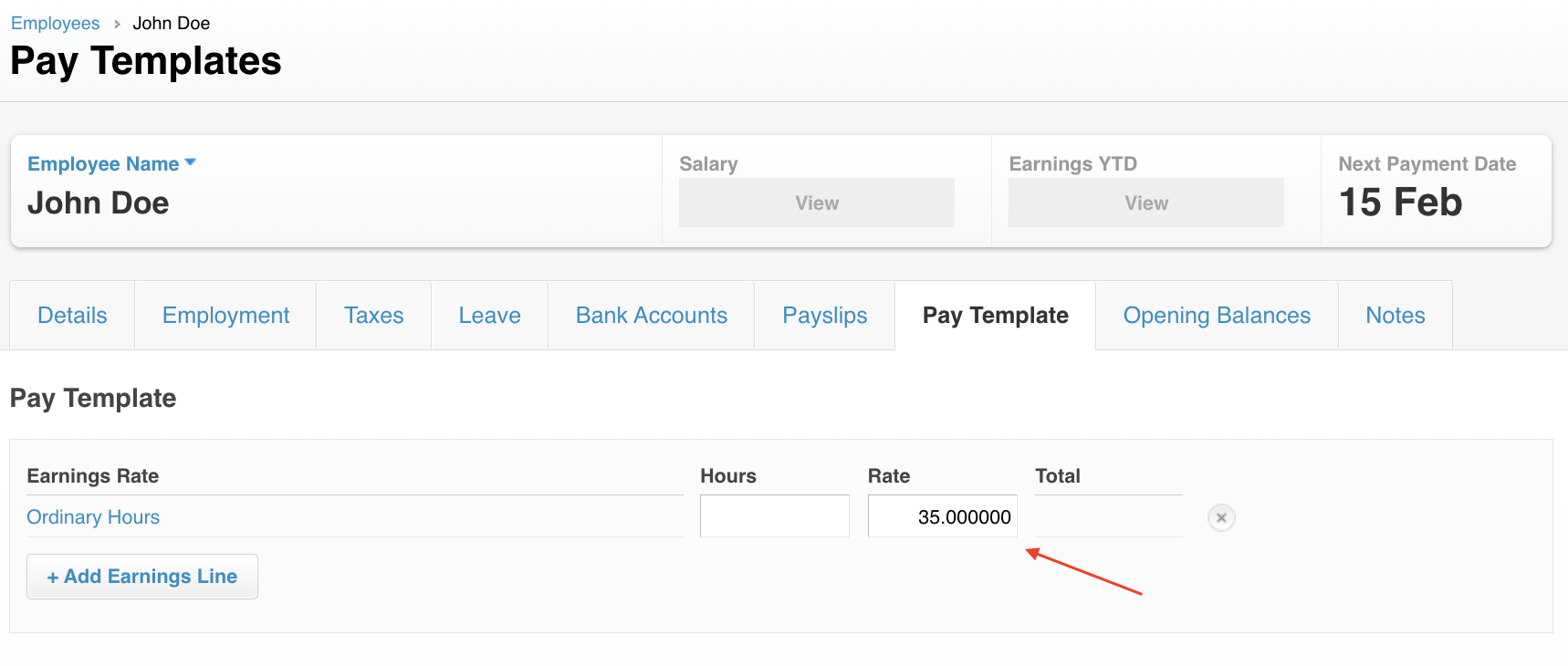Viewport: 1568px width, 666px height.
Task: Remove the Ordinary Hours earnings line
Action: pos(1221,517)
